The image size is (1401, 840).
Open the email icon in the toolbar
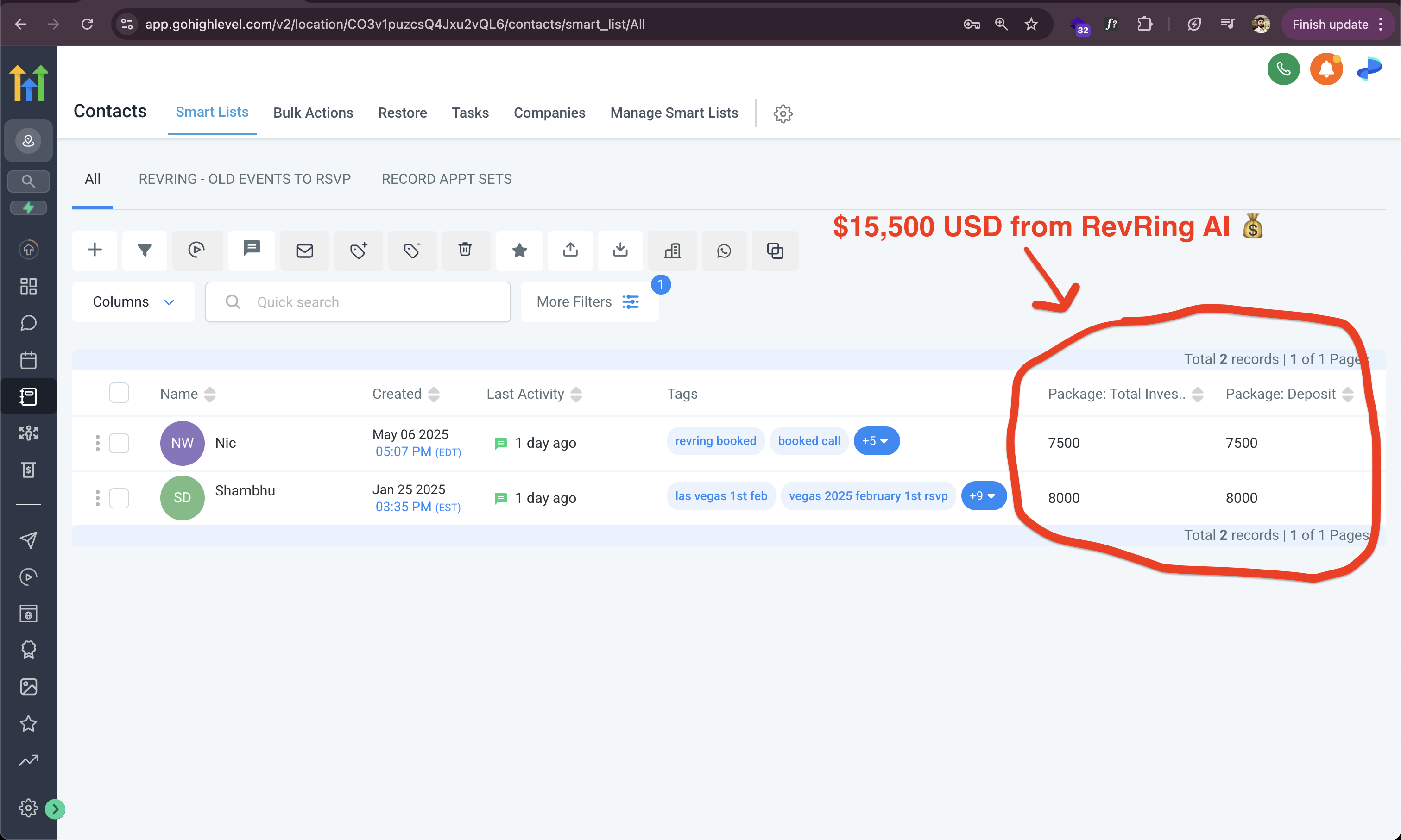pyautogui.click(x=305, y=250)
